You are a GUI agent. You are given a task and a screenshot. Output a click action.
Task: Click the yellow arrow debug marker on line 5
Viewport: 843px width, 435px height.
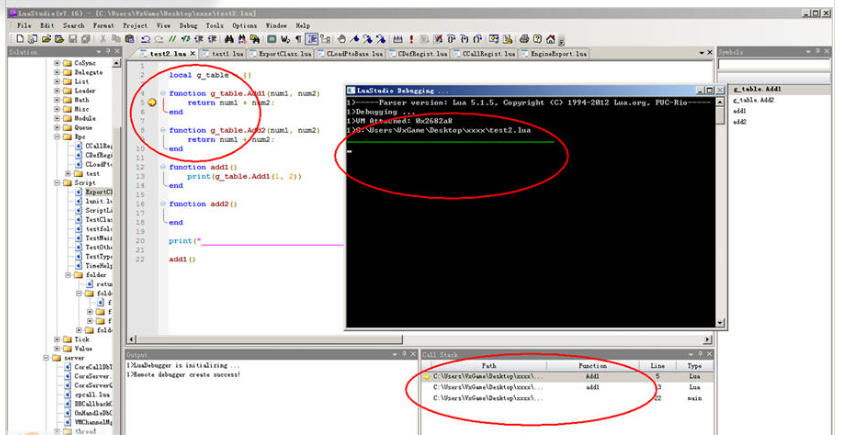(x=152, y=102)
